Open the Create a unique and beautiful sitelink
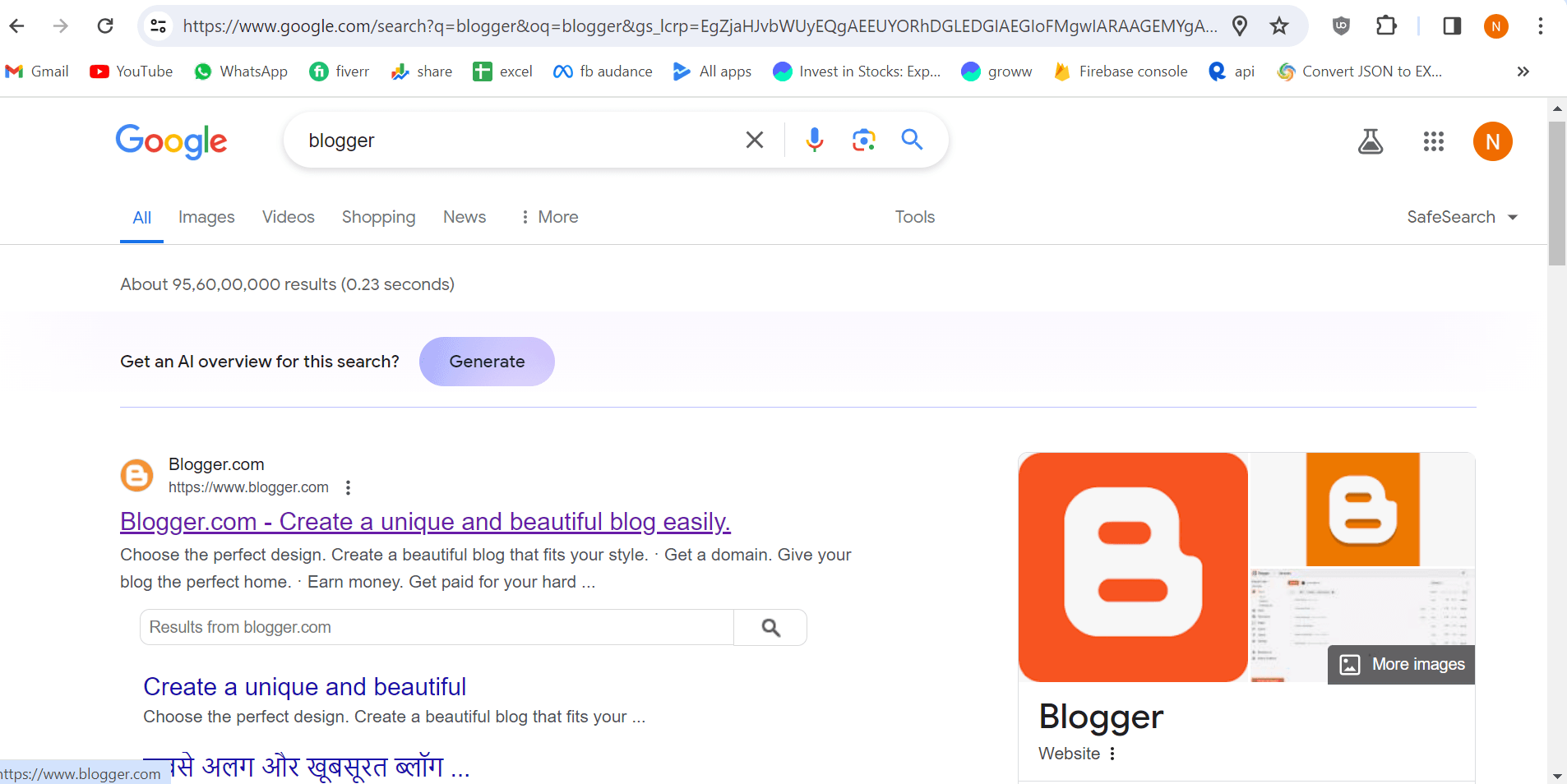The width and height of the screenshot is (1567, 784). point(304,687)
